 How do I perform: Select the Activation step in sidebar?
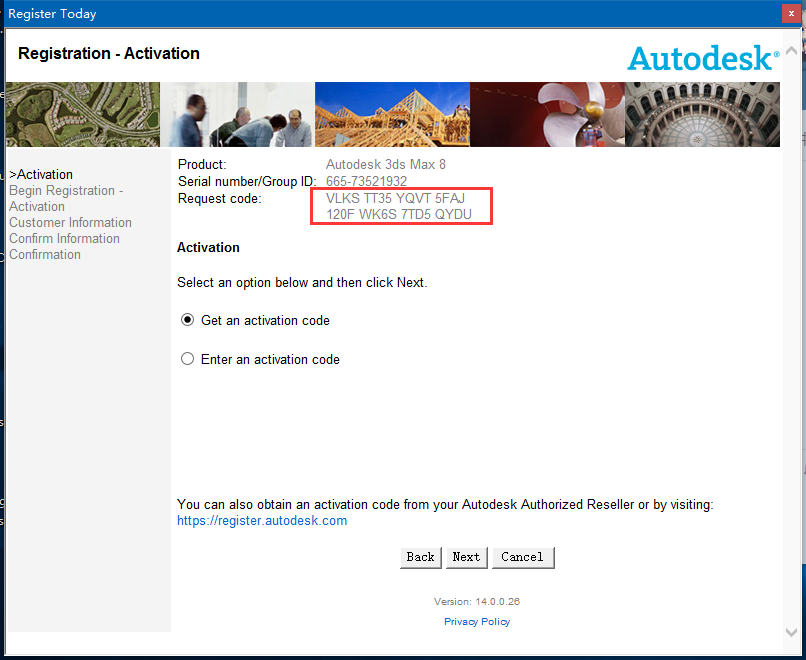click(44, 175)
